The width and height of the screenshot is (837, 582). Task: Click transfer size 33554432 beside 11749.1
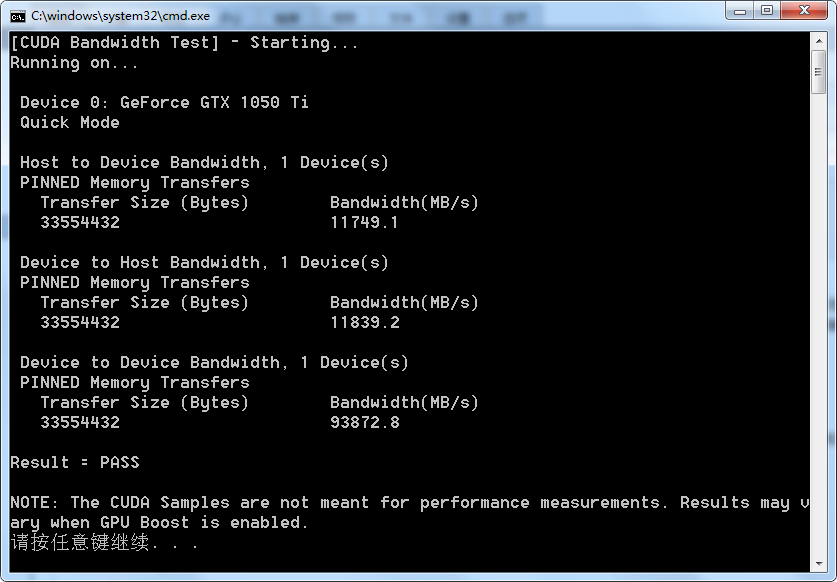(80, 223)
